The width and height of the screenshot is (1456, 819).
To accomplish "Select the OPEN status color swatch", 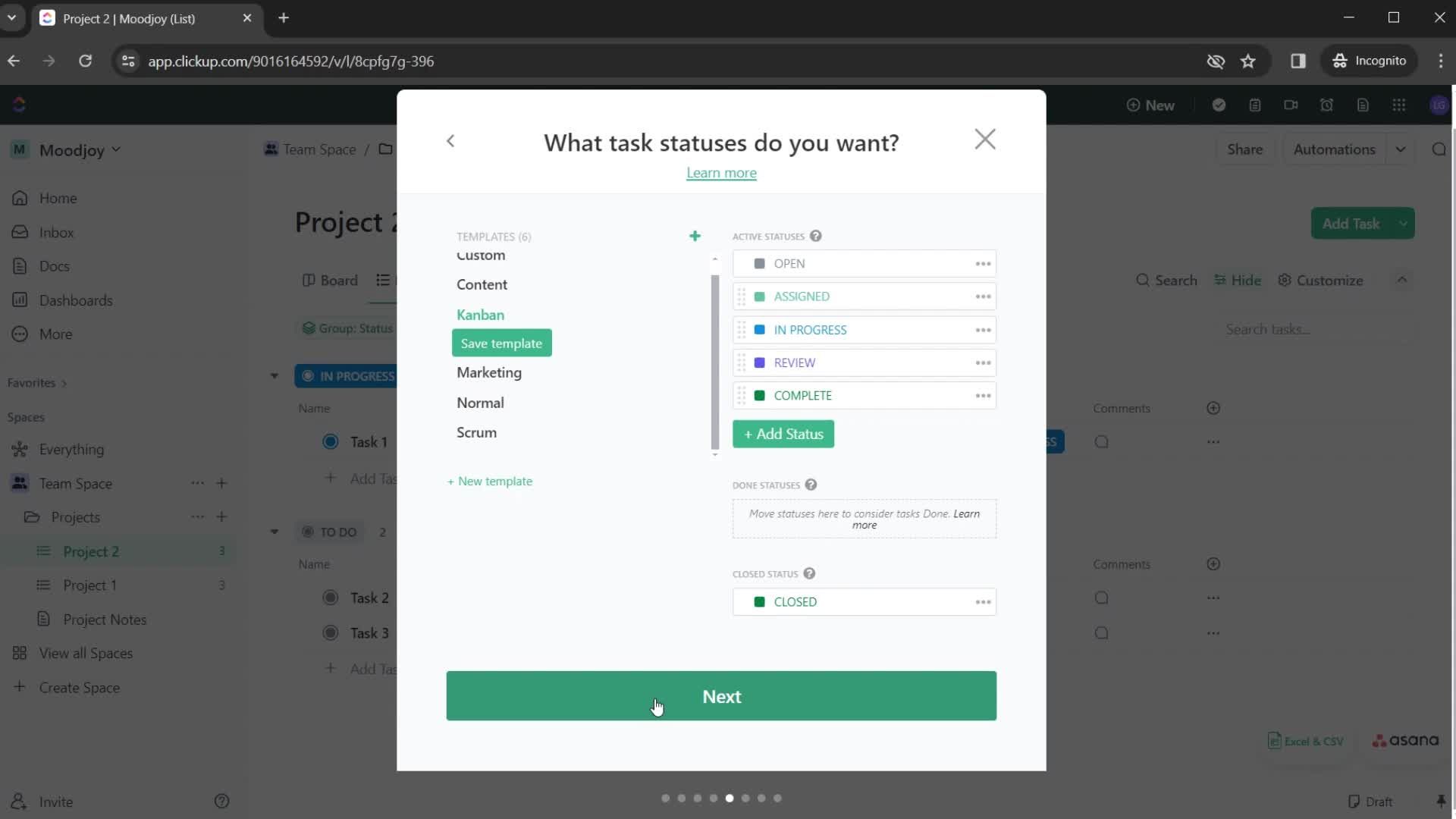I will click(x=760, y=263).
